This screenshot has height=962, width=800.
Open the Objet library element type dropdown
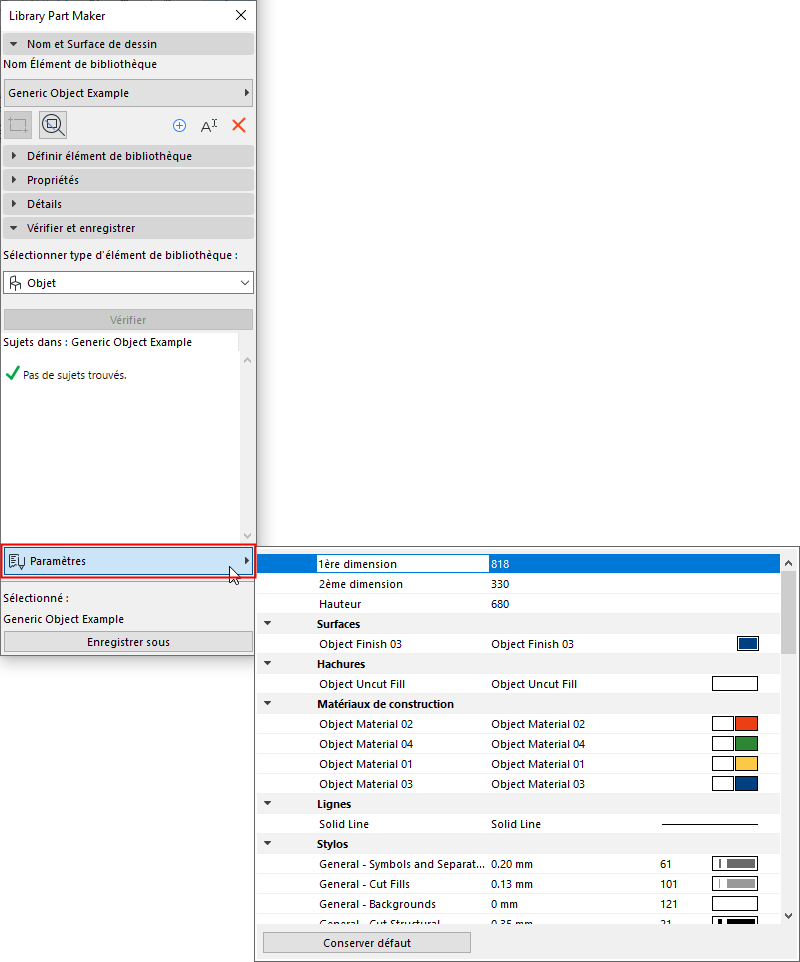pyautogui.click(x=244, y=282)
